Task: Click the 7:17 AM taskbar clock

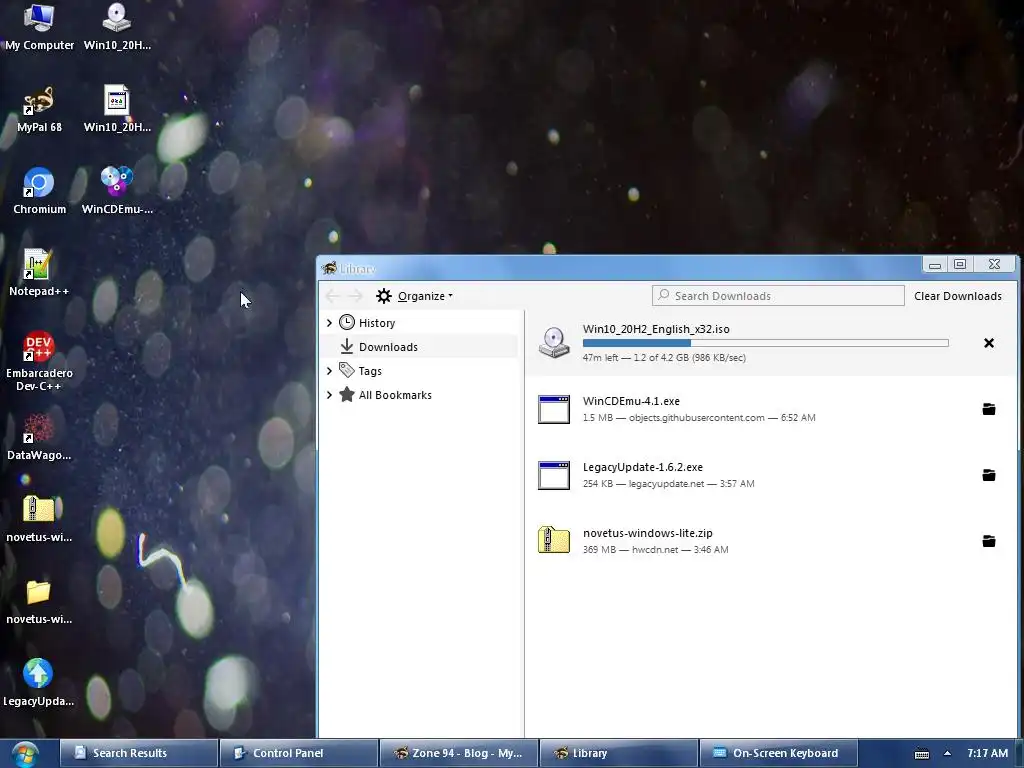Action: click(x=987, y=753)
